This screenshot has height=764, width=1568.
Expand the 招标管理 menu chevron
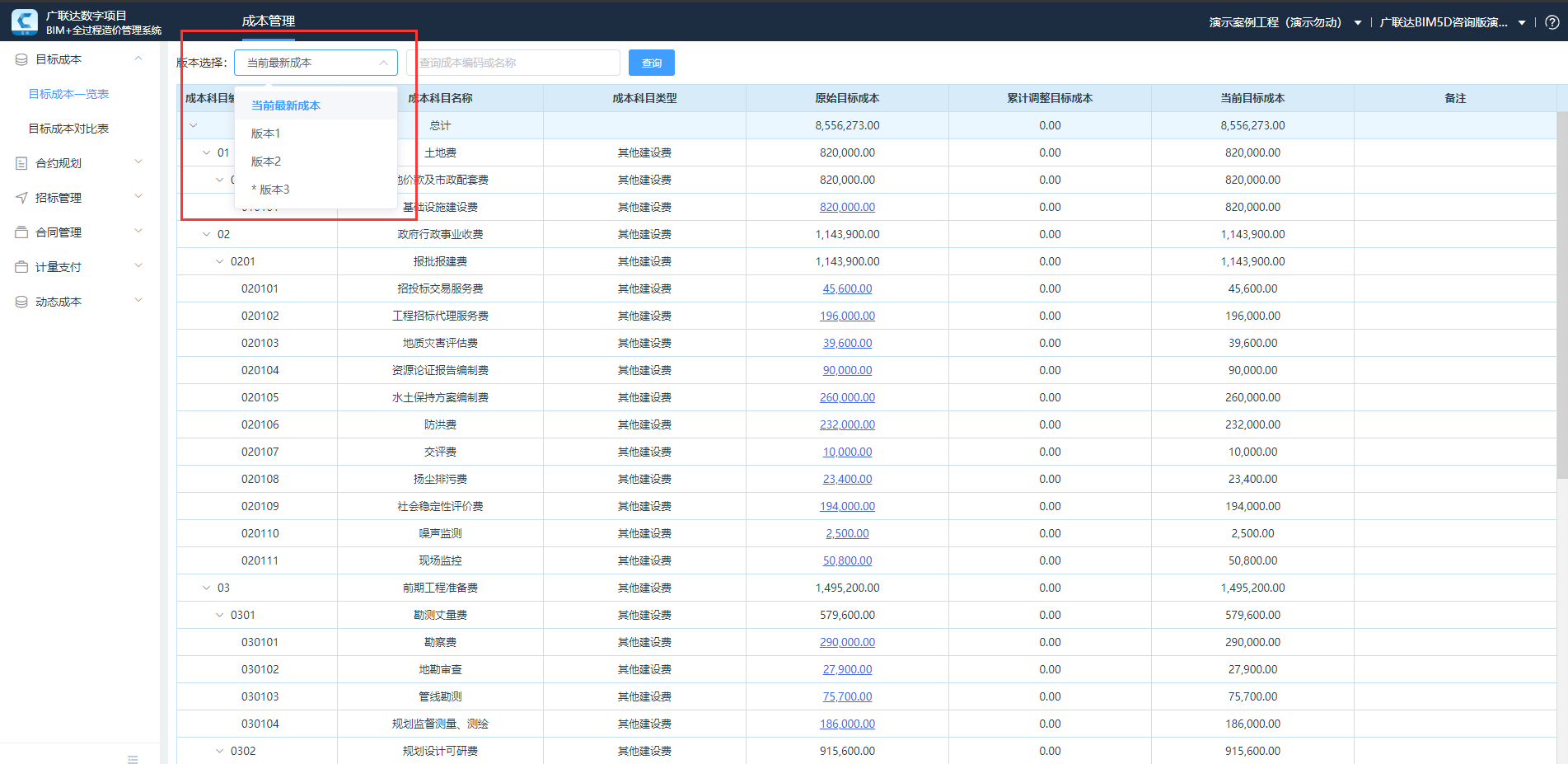click(138, 197)
